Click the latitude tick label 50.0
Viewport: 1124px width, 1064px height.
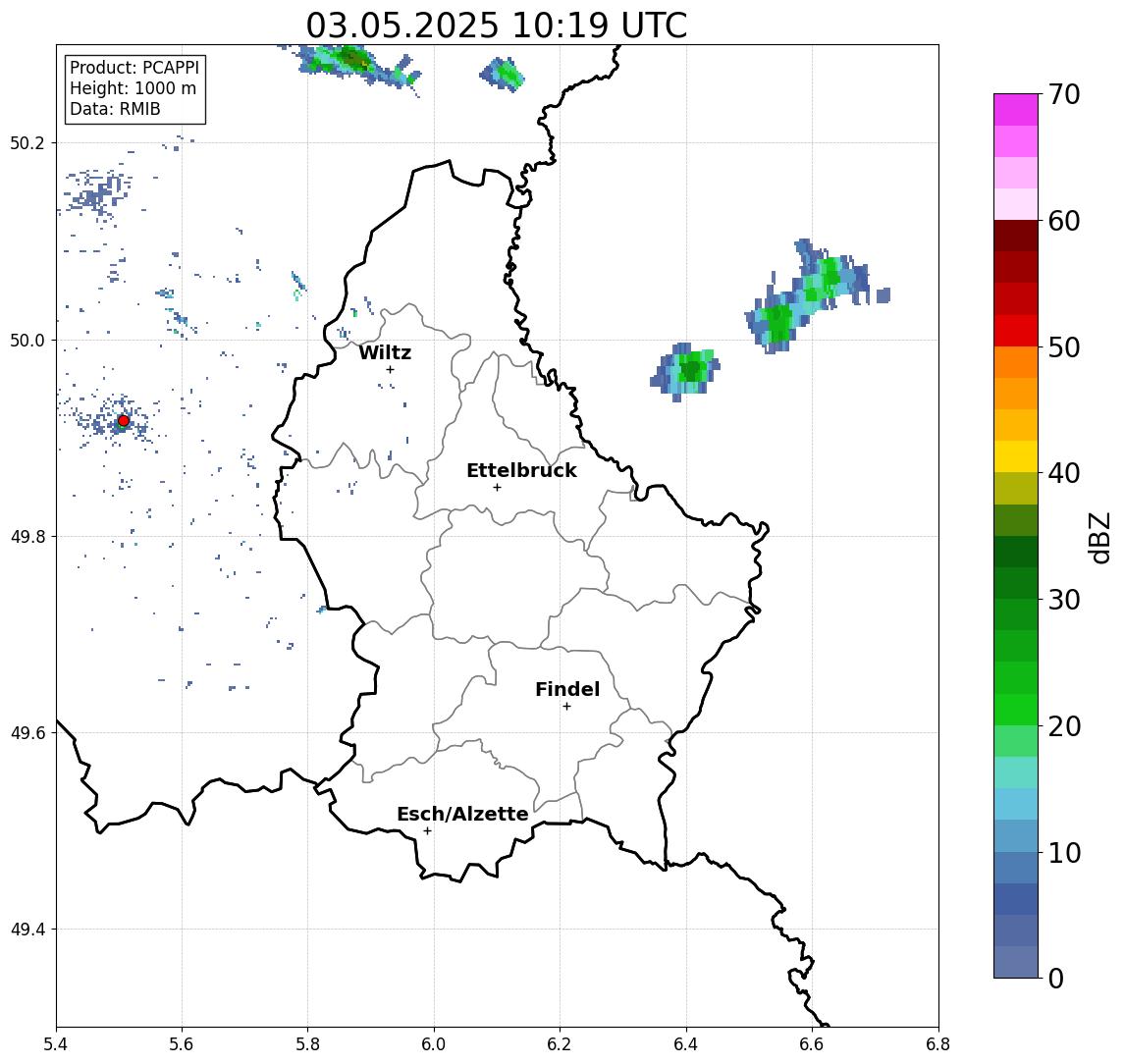point(27,340)
